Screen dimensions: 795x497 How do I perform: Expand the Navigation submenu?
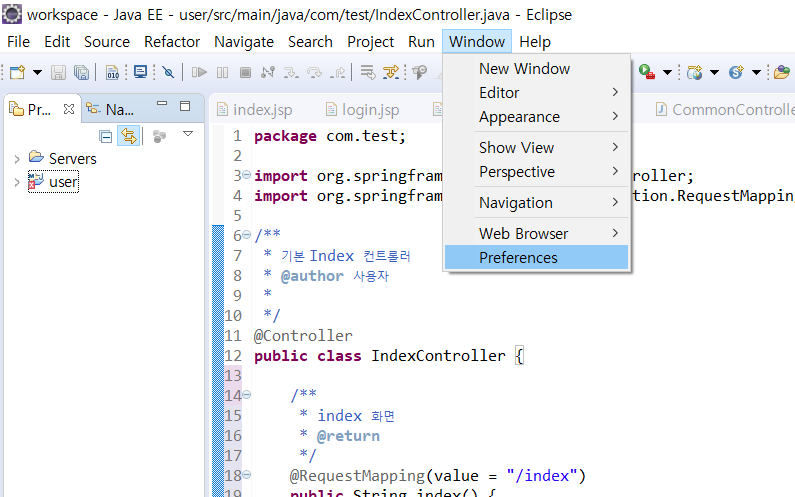[x=536, y=203]
